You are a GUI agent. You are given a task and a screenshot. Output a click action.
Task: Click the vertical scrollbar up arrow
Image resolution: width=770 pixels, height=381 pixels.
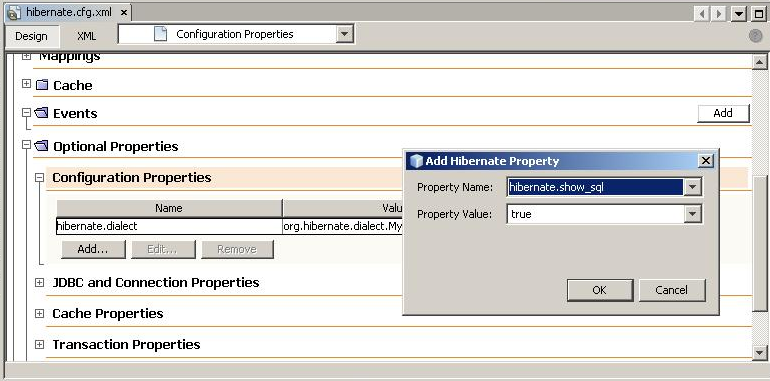tap(760, 62)
